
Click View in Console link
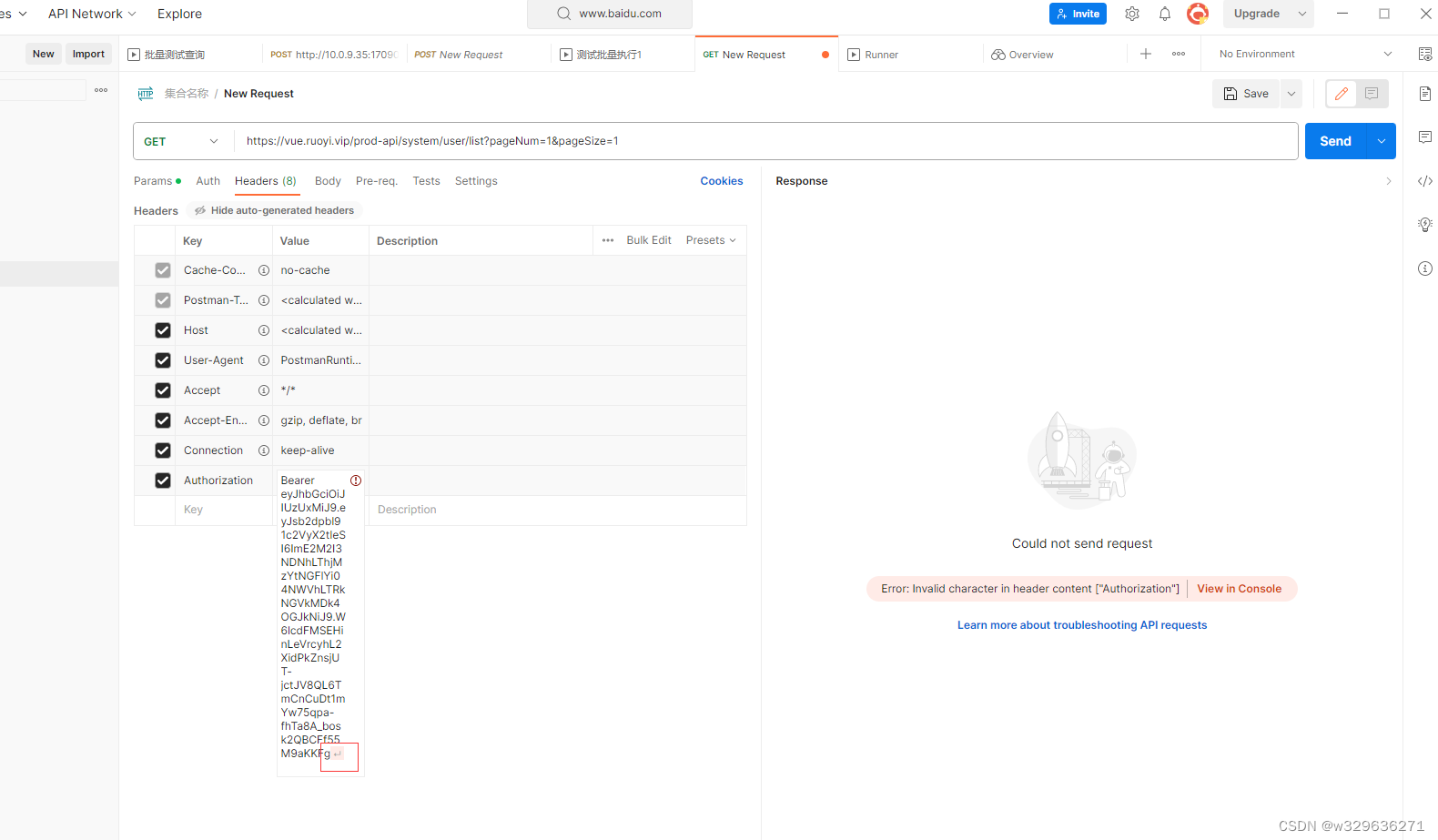pos(1239,589)
